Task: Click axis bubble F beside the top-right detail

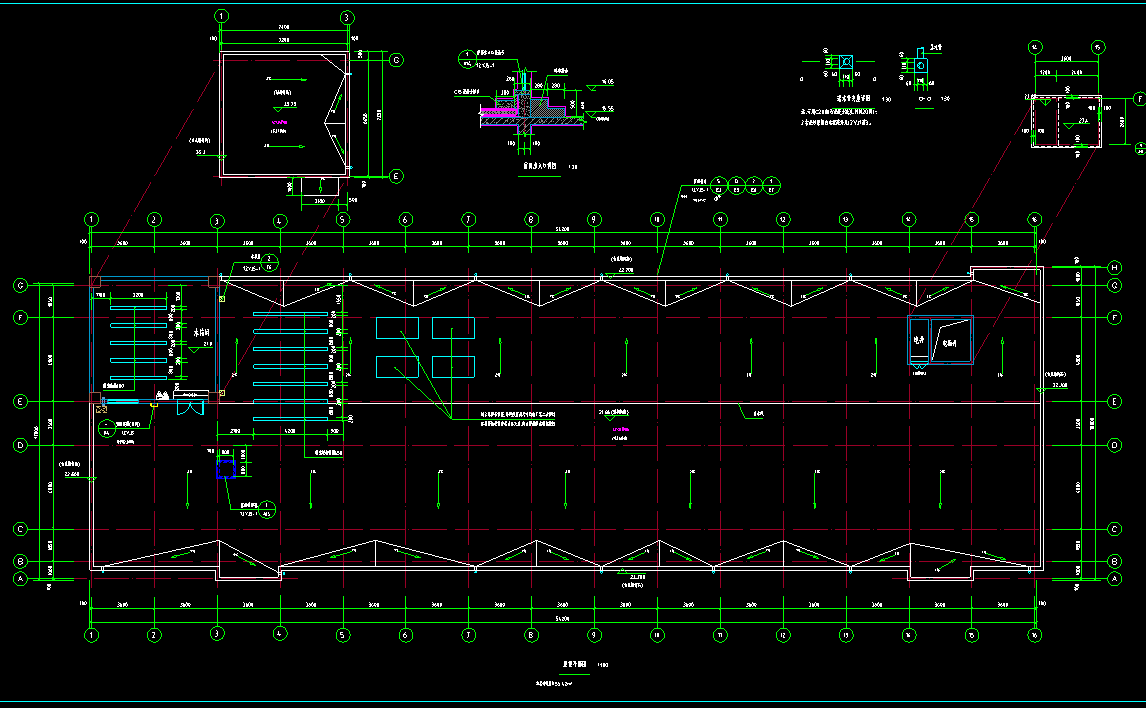Action: click(x=1138, y=98)
